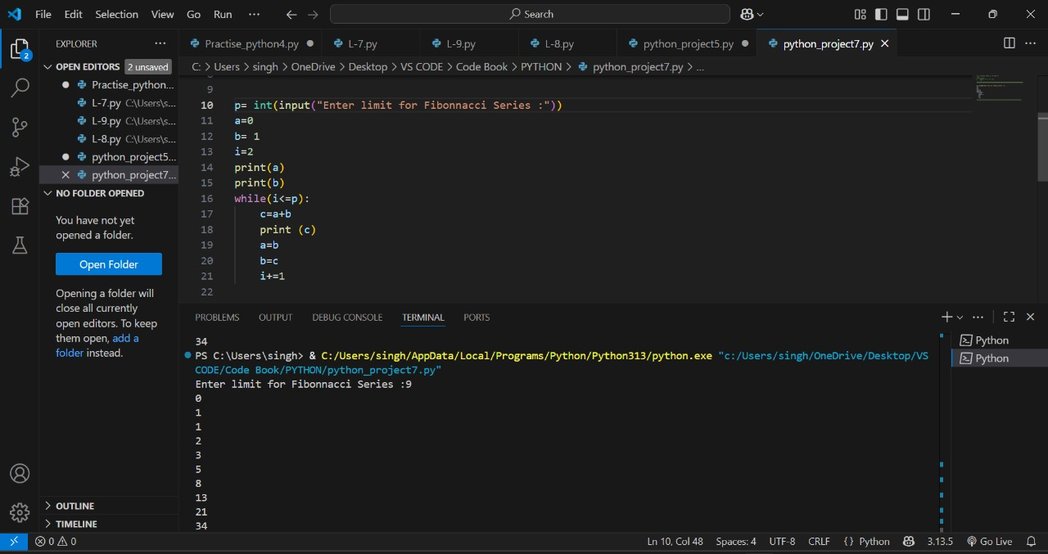Open the terminal launch profile dropdown
The image size is (1048, 554).
[x=960, y=317]
